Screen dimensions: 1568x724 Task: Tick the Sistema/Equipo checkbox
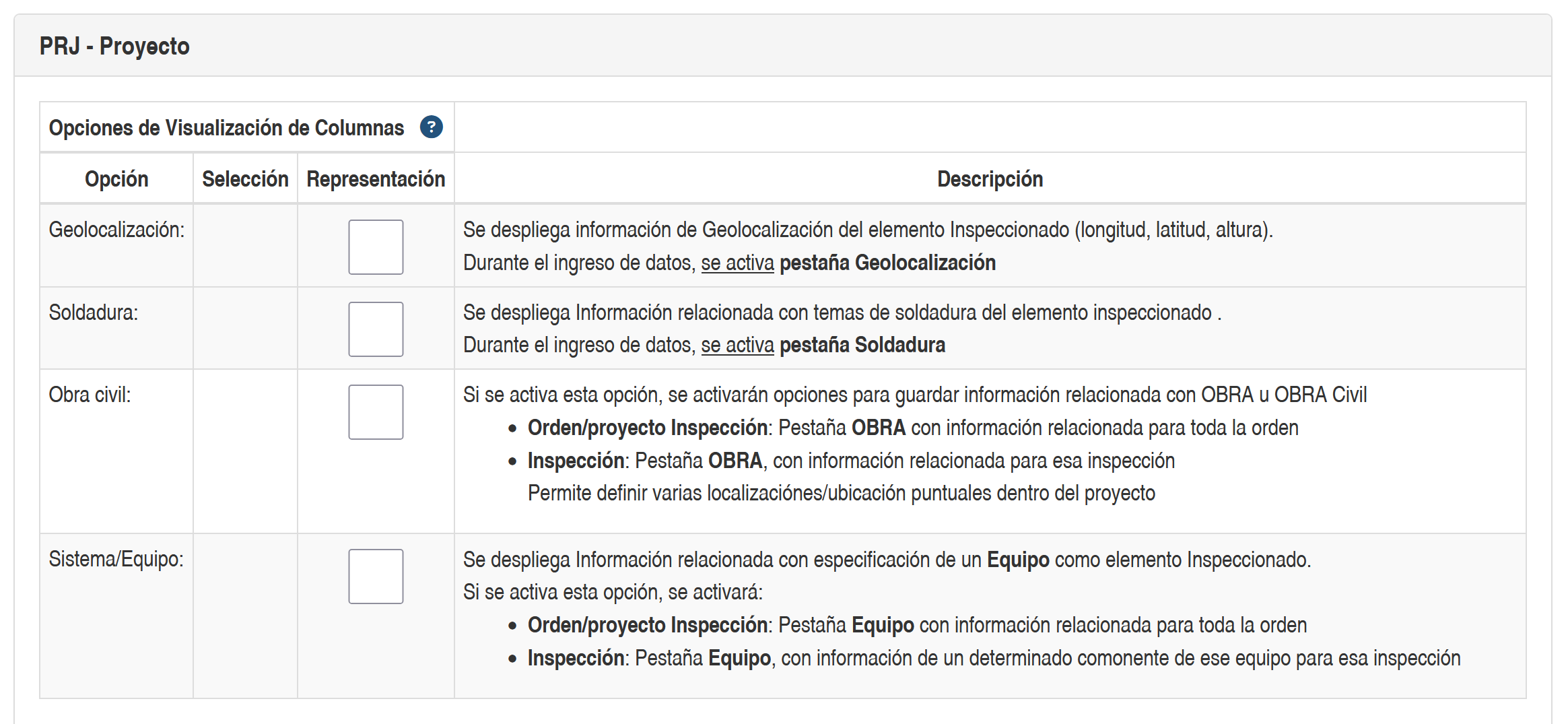(376, 577)
